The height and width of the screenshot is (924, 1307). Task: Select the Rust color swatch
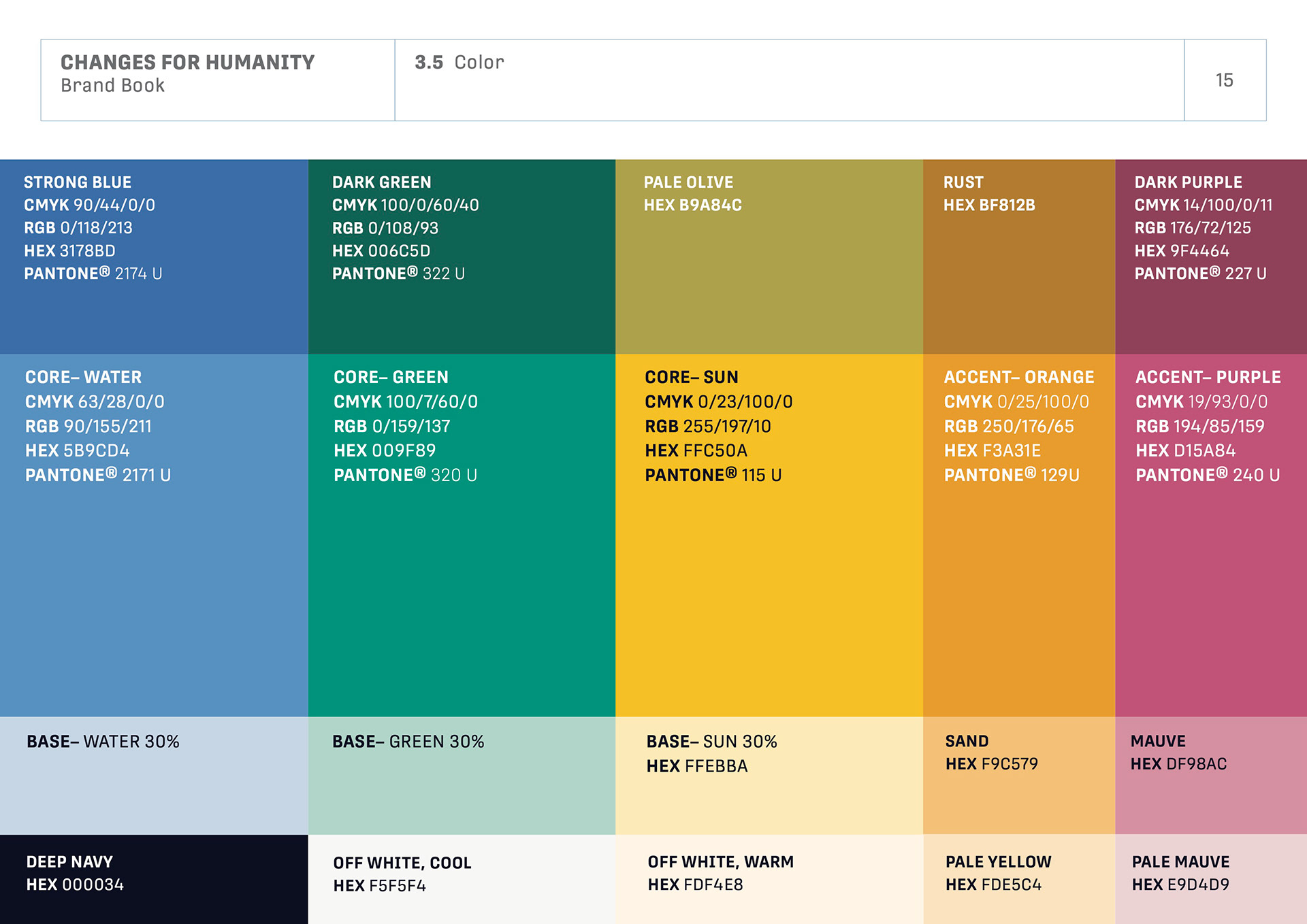click(1019, 257)
